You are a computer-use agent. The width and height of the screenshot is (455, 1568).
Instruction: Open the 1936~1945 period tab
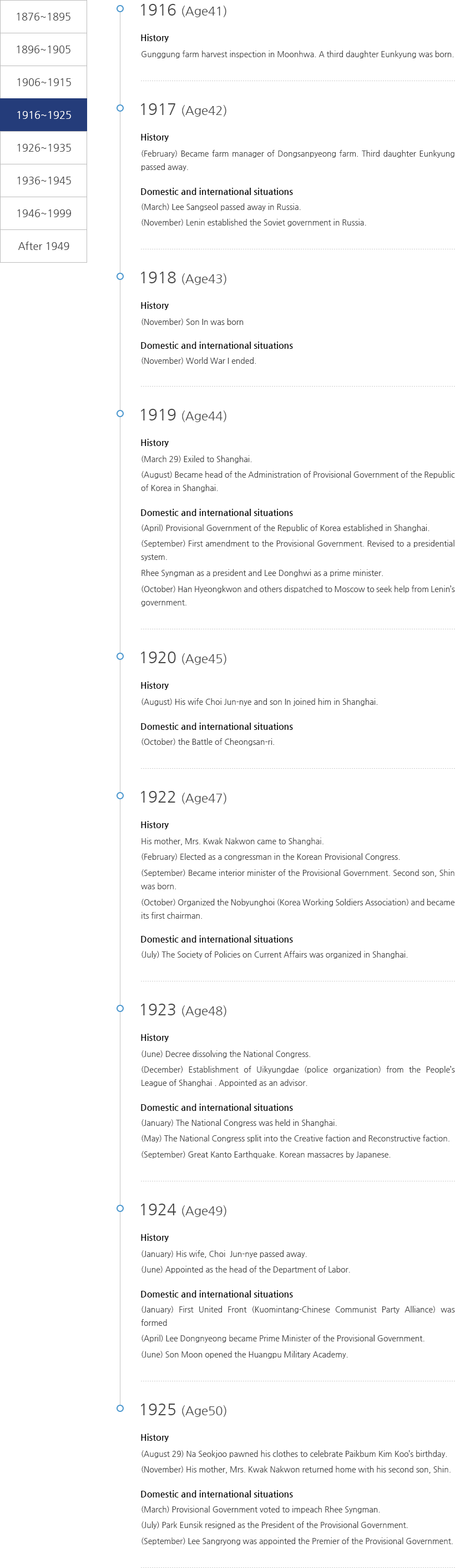coord(43,181)
